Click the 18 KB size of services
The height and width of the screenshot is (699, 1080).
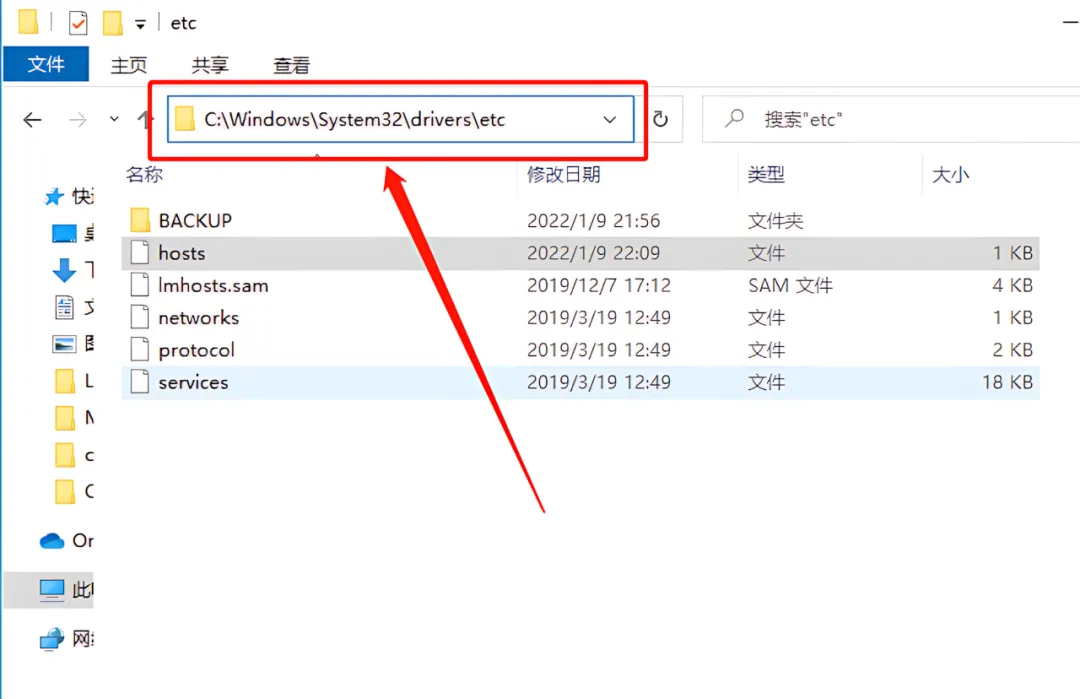click(x=1008, y=382)
